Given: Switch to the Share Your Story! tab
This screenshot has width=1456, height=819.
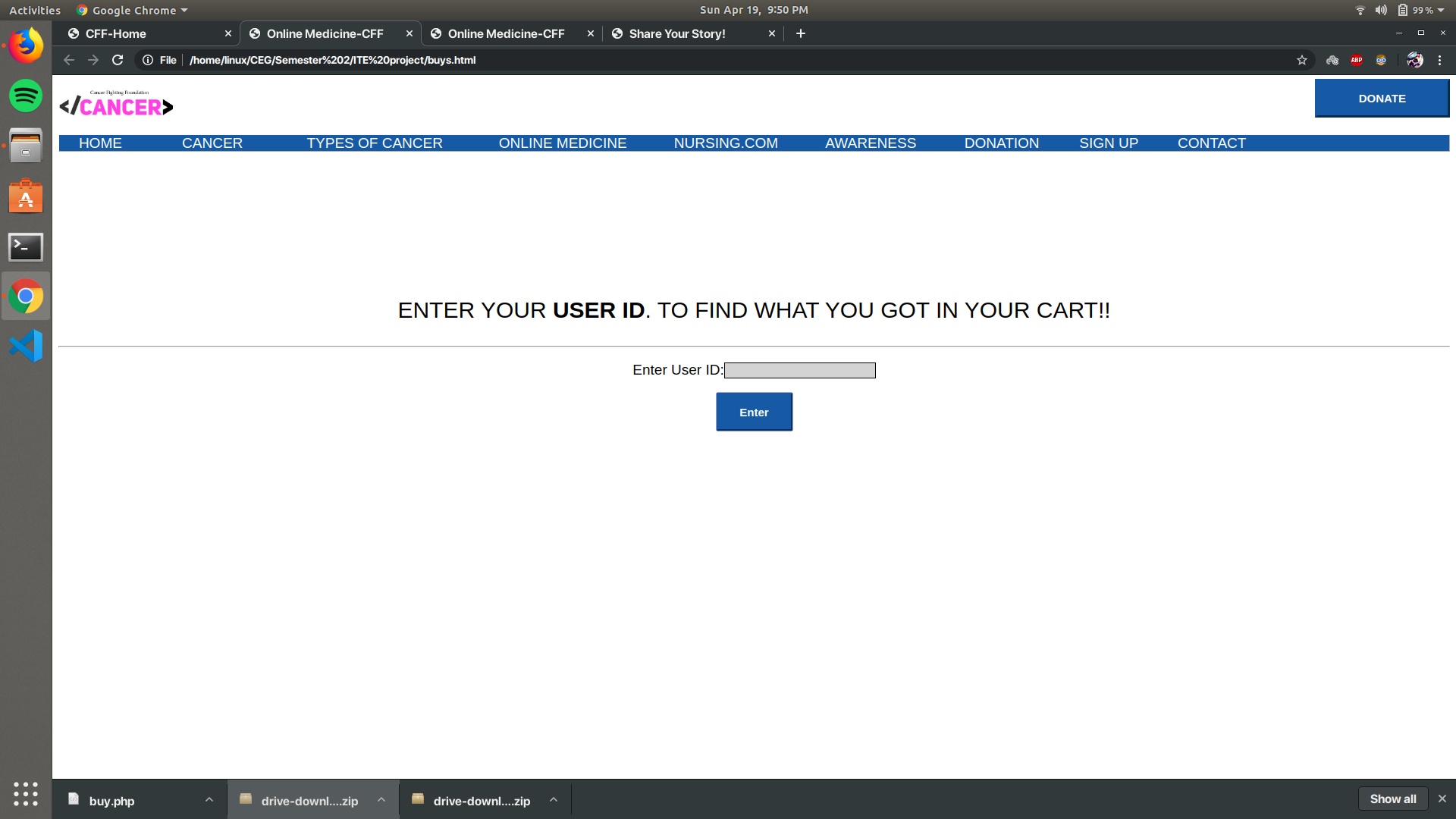Looking at the screenshot, I should point(677,33).
